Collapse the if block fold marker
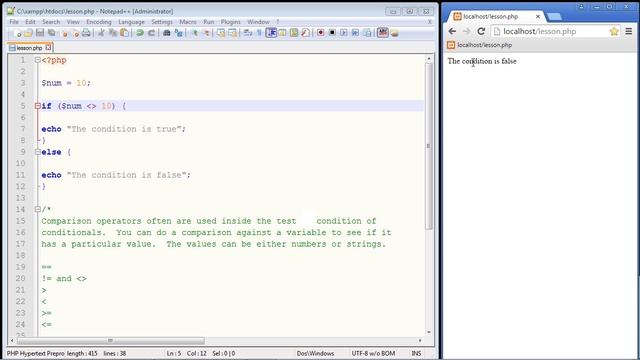Image resolution: width=640 pixels, height=360 pixels. click(38, 106)
